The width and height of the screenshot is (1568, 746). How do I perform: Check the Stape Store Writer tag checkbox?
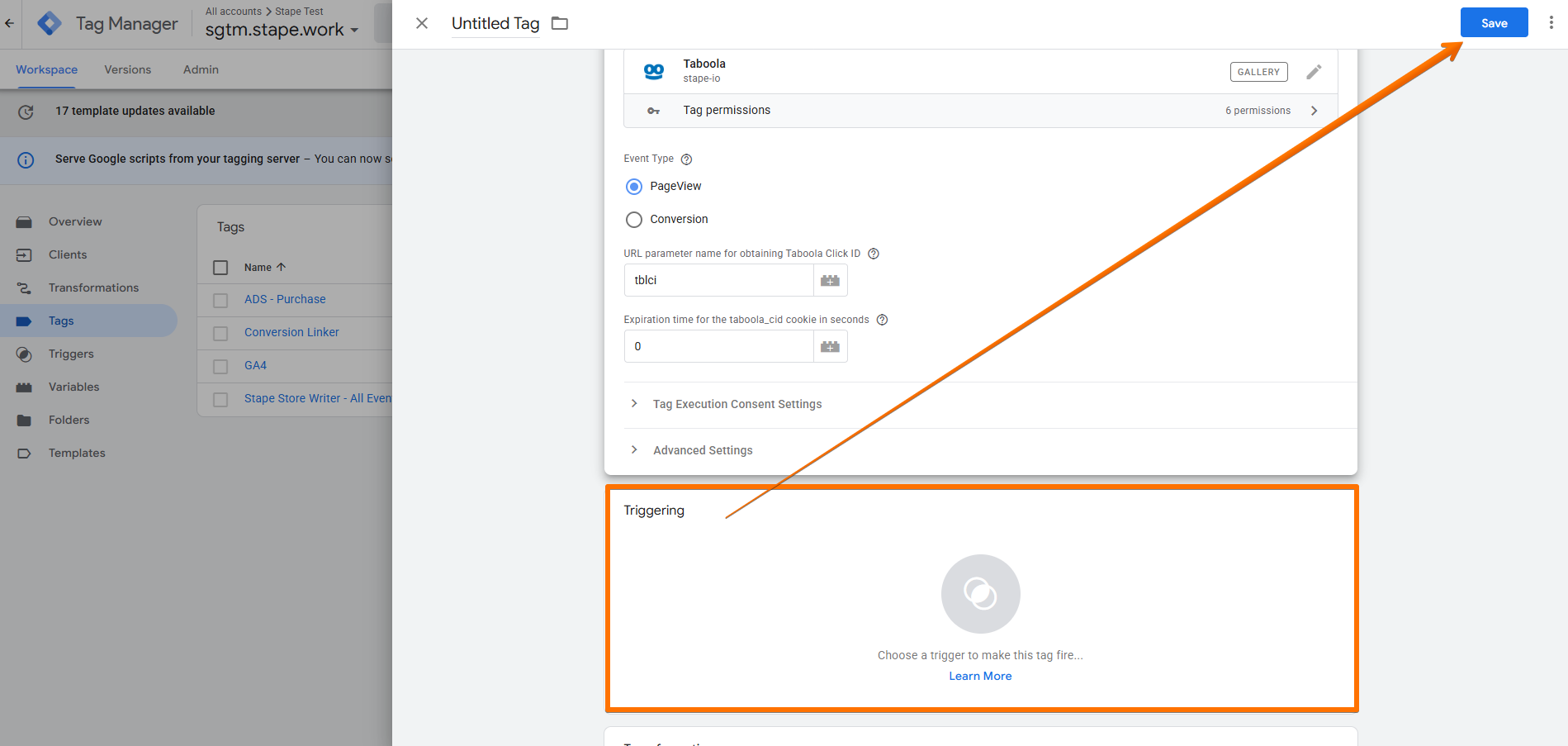[220, 399]
